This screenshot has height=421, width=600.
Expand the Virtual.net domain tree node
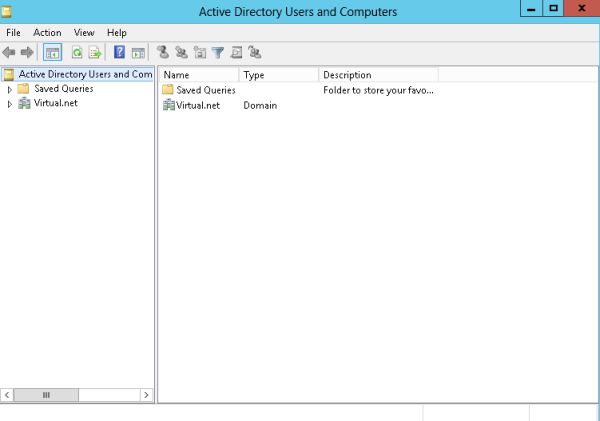pos(10,104)
